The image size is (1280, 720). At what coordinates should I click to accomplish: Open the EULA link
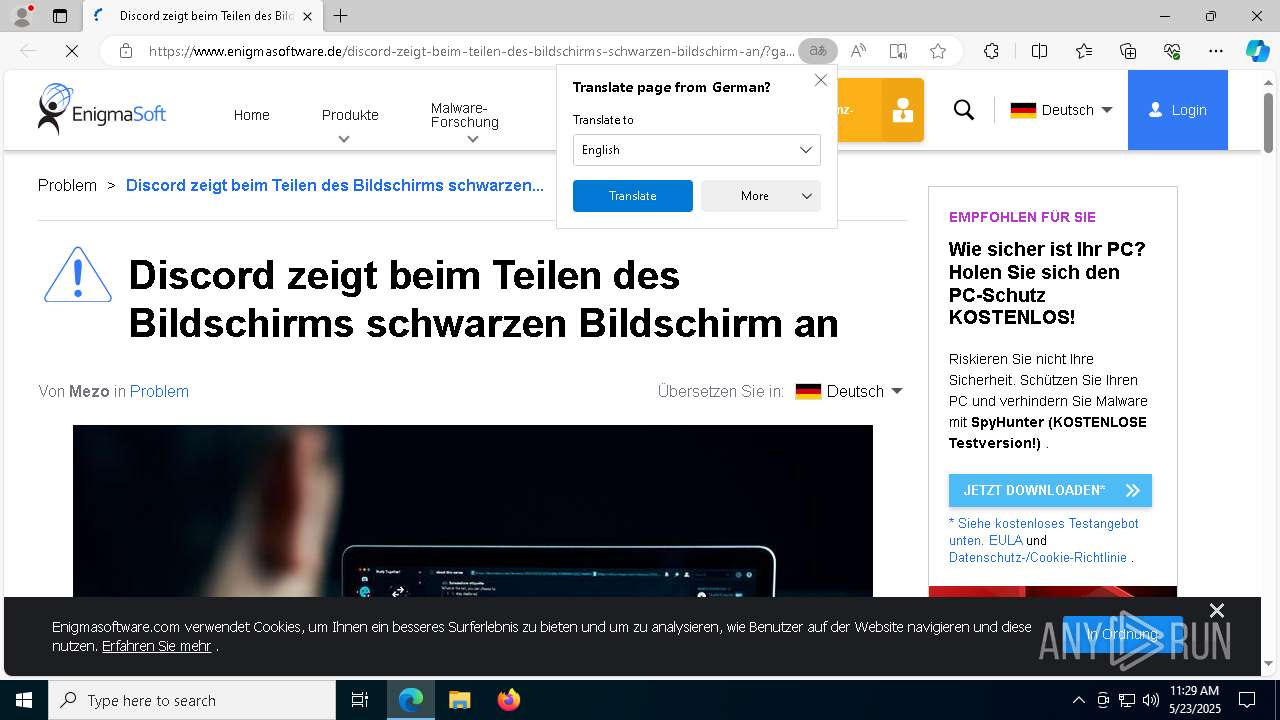[x=1005, y=540]
